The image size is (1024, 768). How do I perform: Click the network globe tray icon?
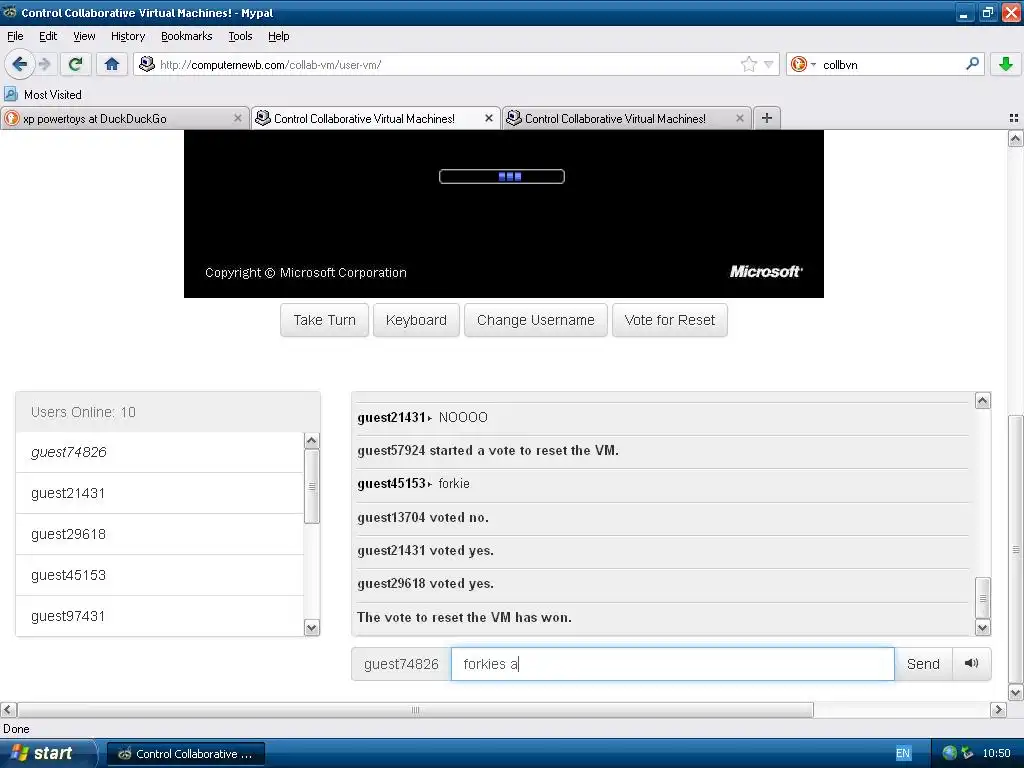(x=950, y=754)
